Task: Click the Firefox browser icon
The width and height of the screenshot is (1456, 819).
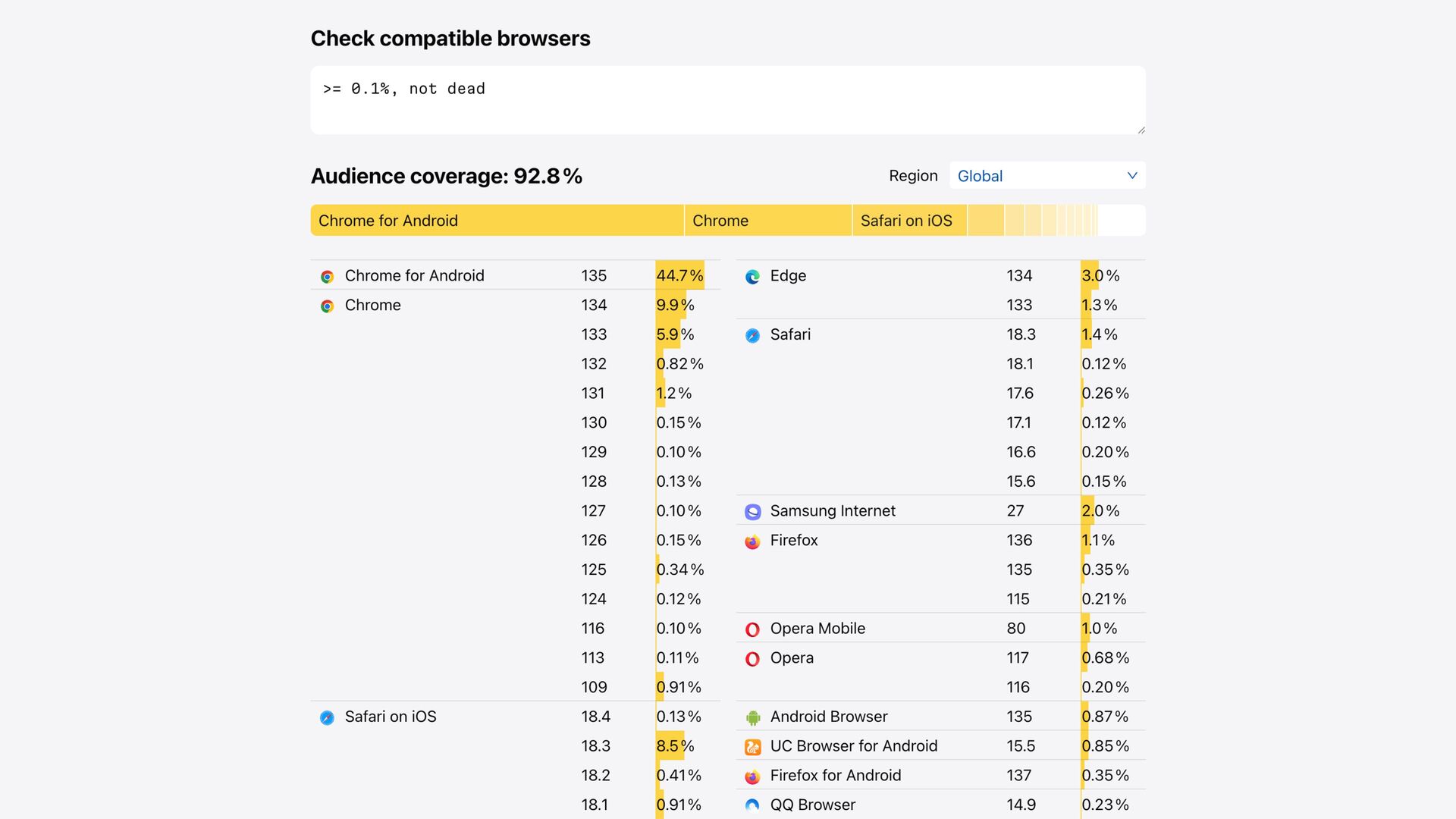Action: (752, 541)
